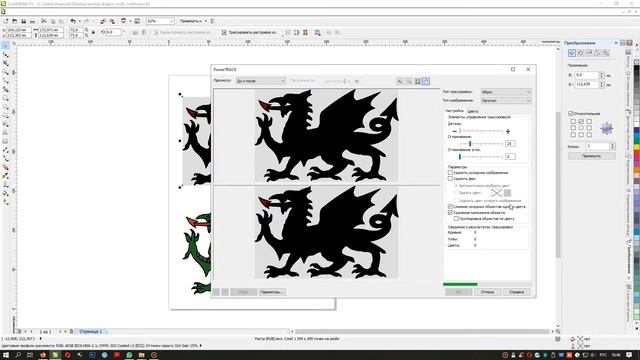The height and width of the screenshot is (360, 640).
Task: Save the document with the floppy icon
Action: click(24, 21)
